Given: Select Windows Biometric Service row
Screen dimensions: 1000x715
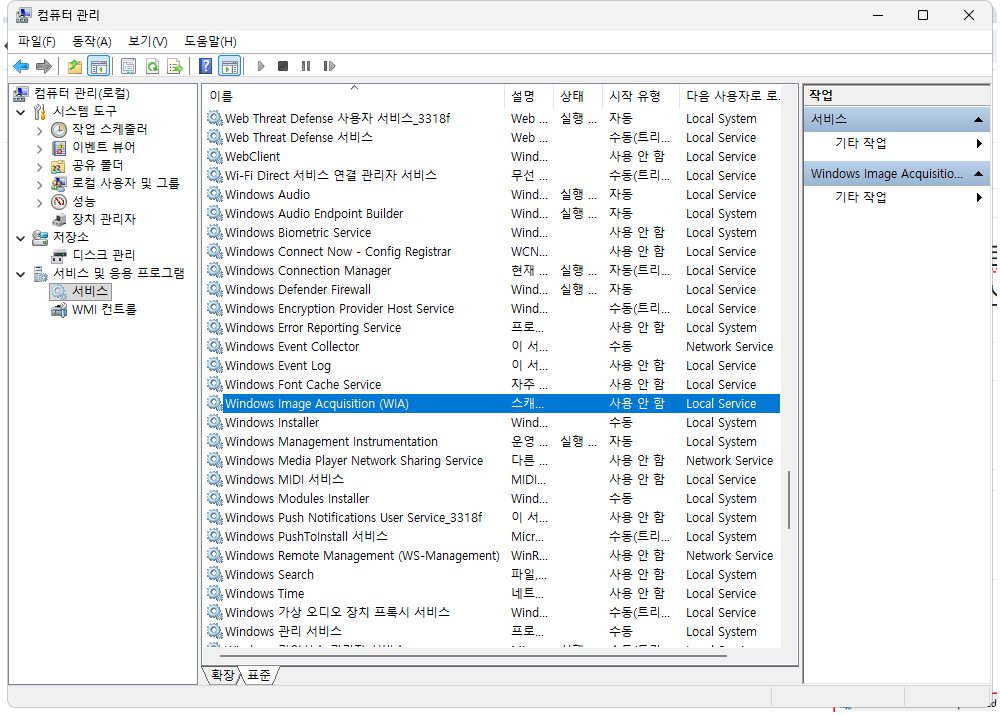Looking at the screenshot, I should pos(492,233).
